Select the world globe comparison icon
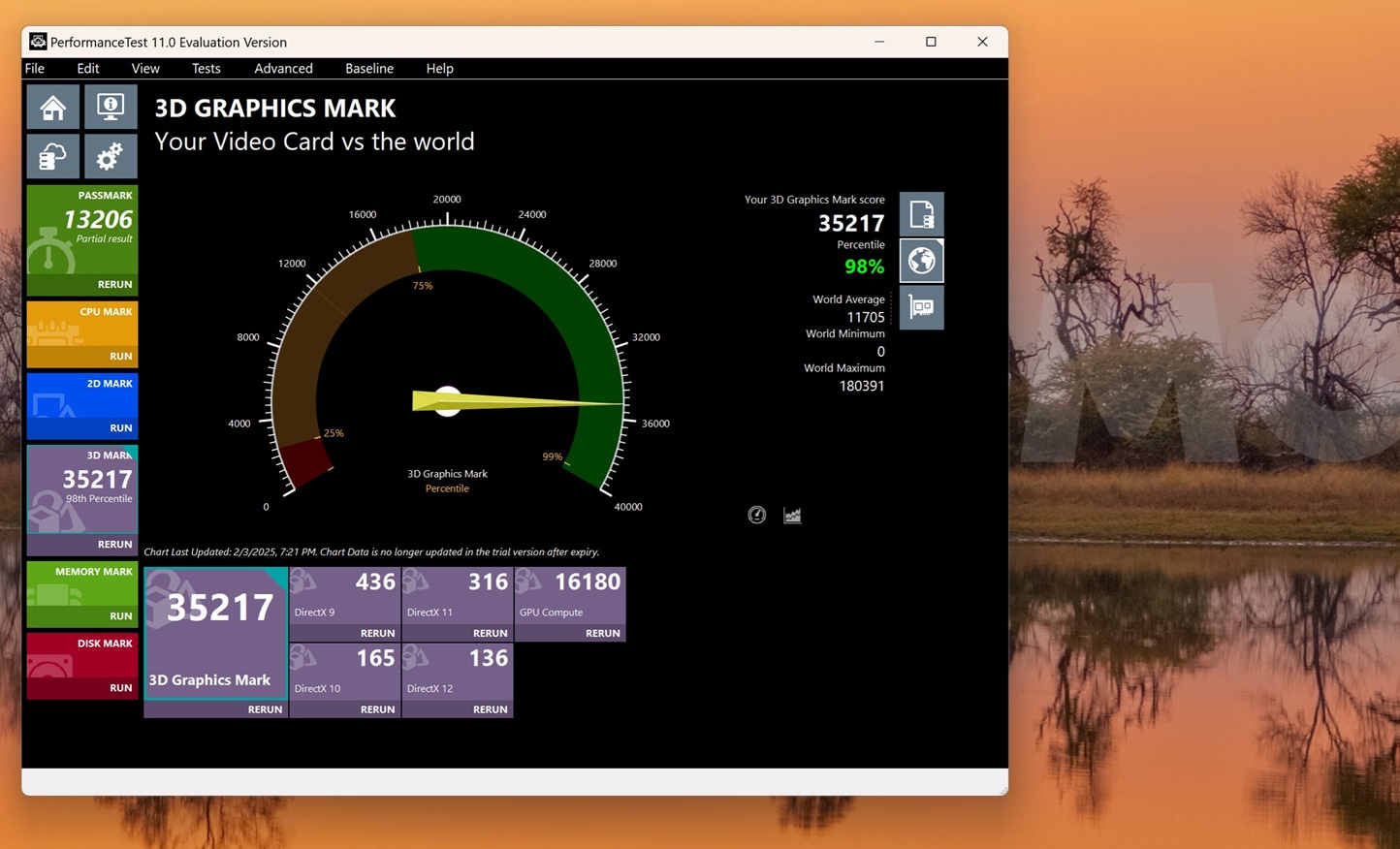1400x849 pixels. point(921,261)
